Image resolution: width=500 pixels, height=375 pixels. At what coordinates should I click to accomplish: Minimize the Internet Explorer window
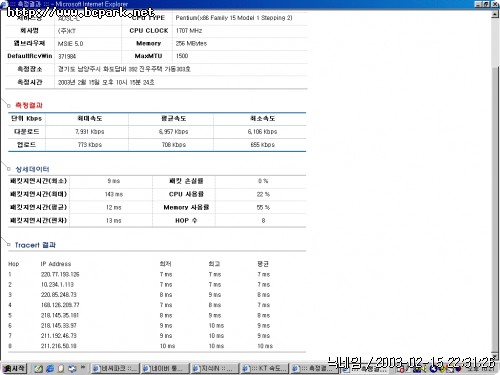click(479, 4)
